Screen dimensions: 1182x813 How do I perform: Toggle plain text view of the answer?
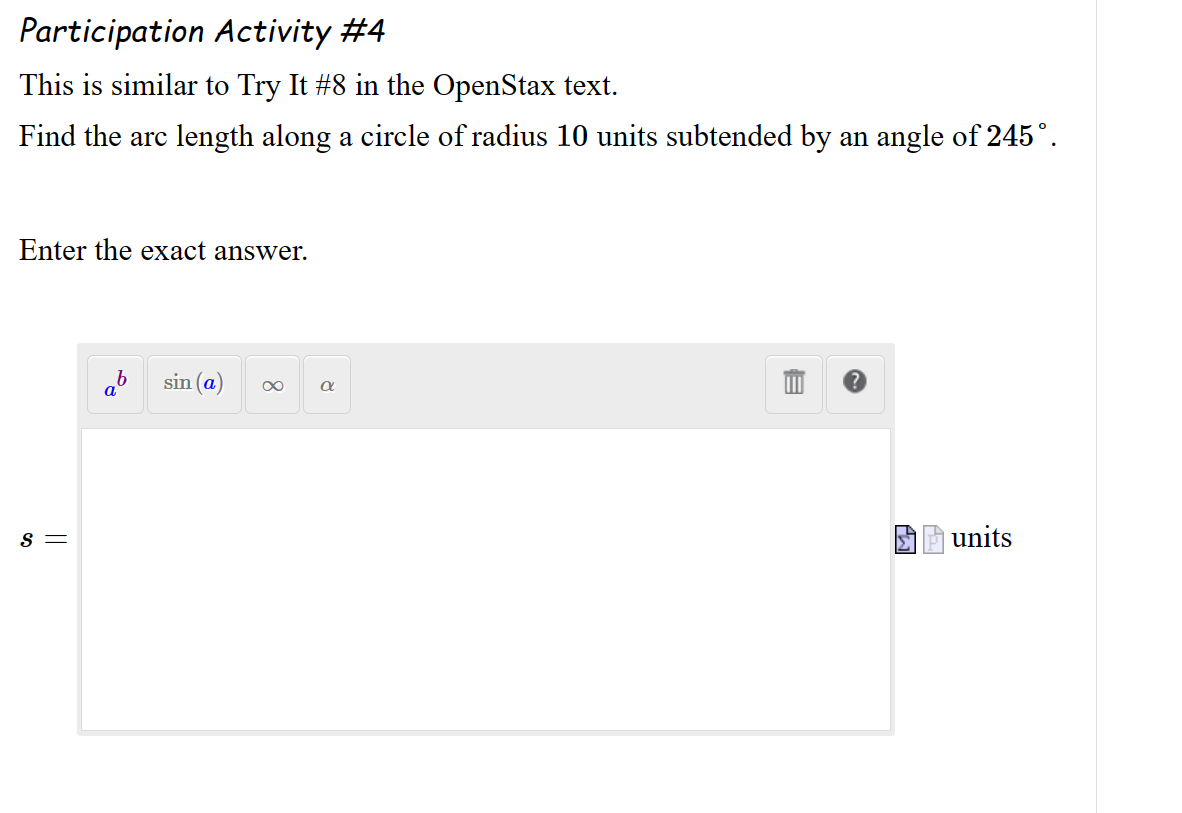click(931, 538)
